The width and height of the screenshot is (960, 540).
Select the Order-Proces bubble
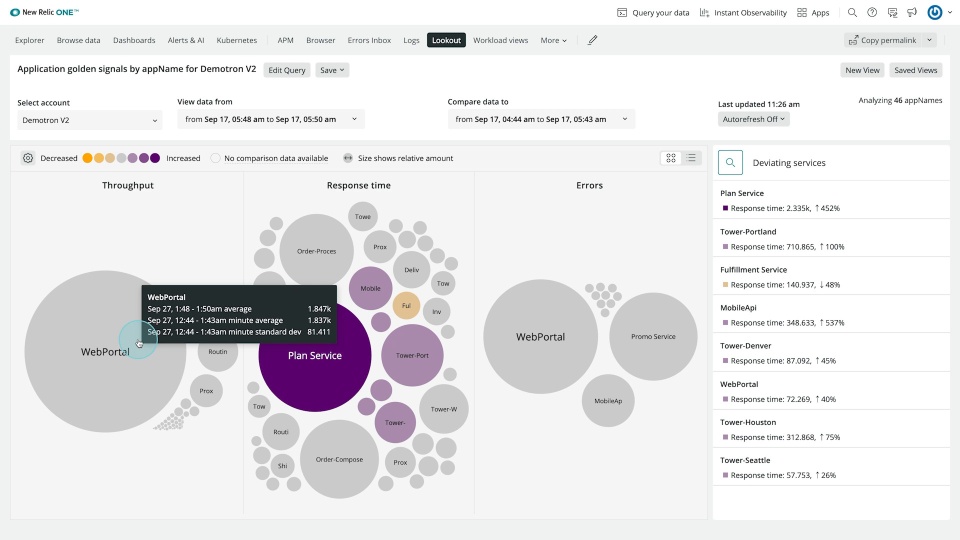pyautogui.click(x=317, y=251)
